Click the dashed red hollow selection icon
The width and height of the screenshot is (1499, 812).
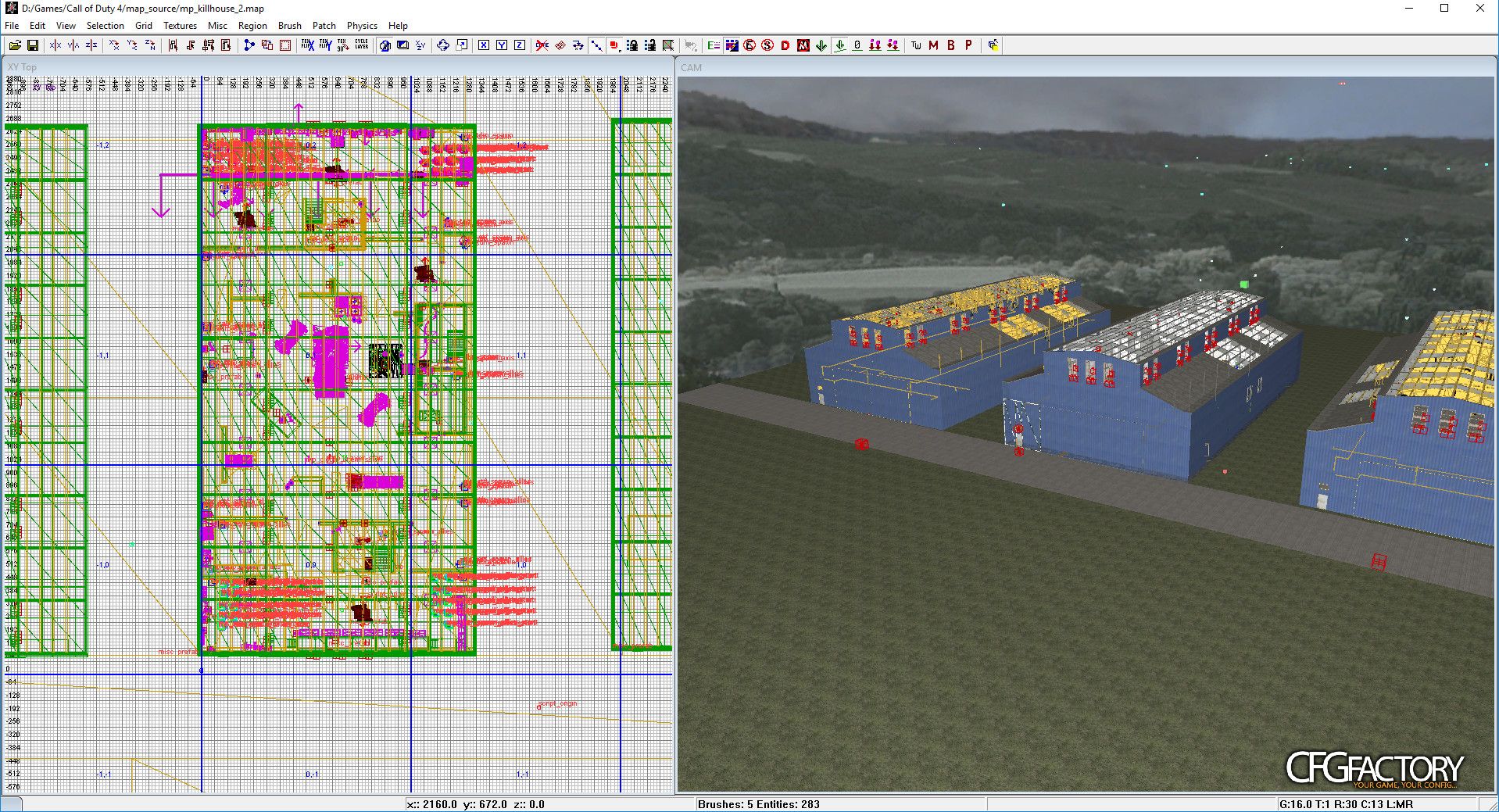coord(285,45)
